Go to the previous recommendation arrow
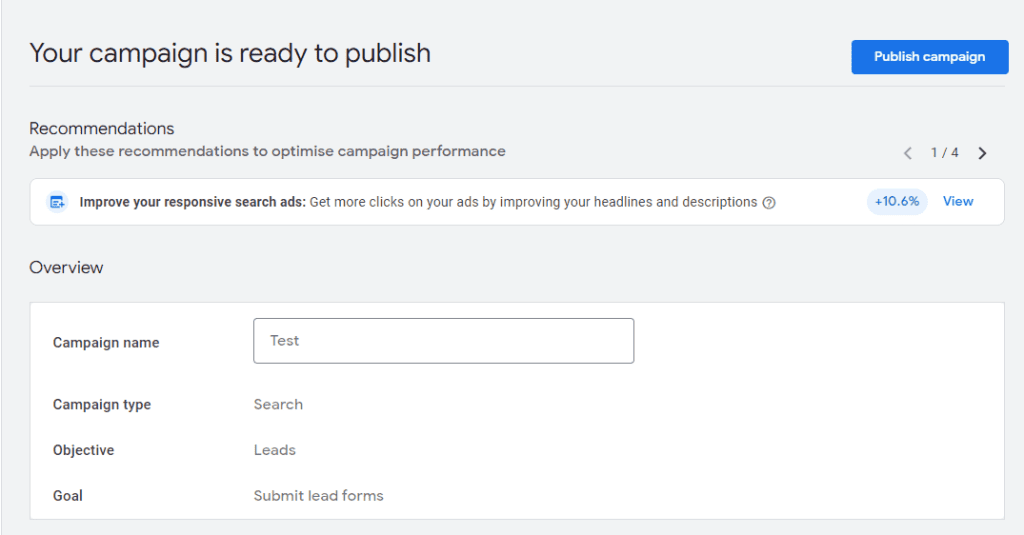 (908, 154)
